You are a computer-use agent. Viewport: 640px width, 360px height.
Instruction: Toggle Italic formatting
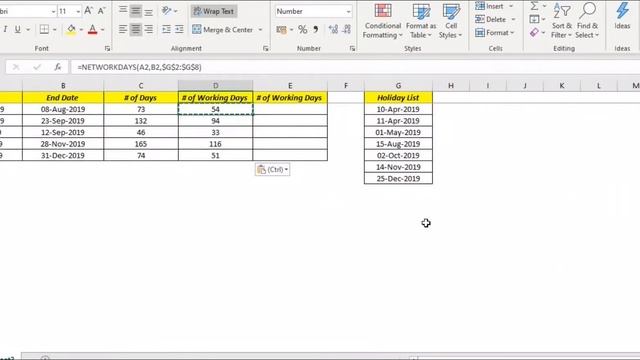click(5, 29)
